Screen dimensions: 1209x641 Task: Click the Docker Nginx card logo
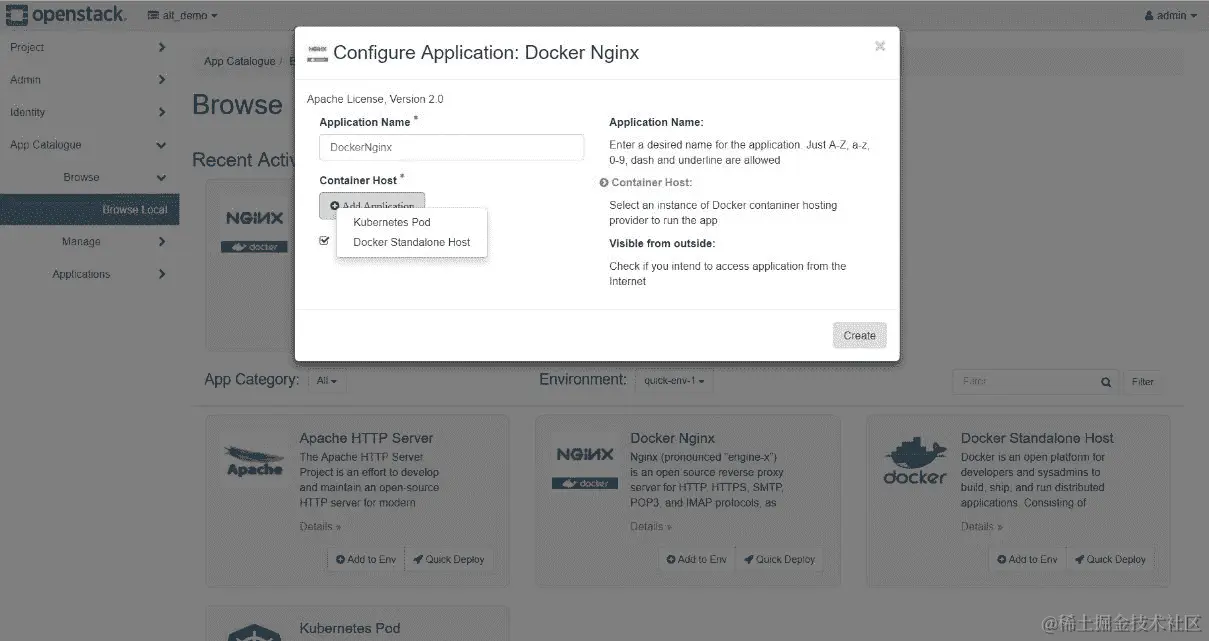(585, 466)
